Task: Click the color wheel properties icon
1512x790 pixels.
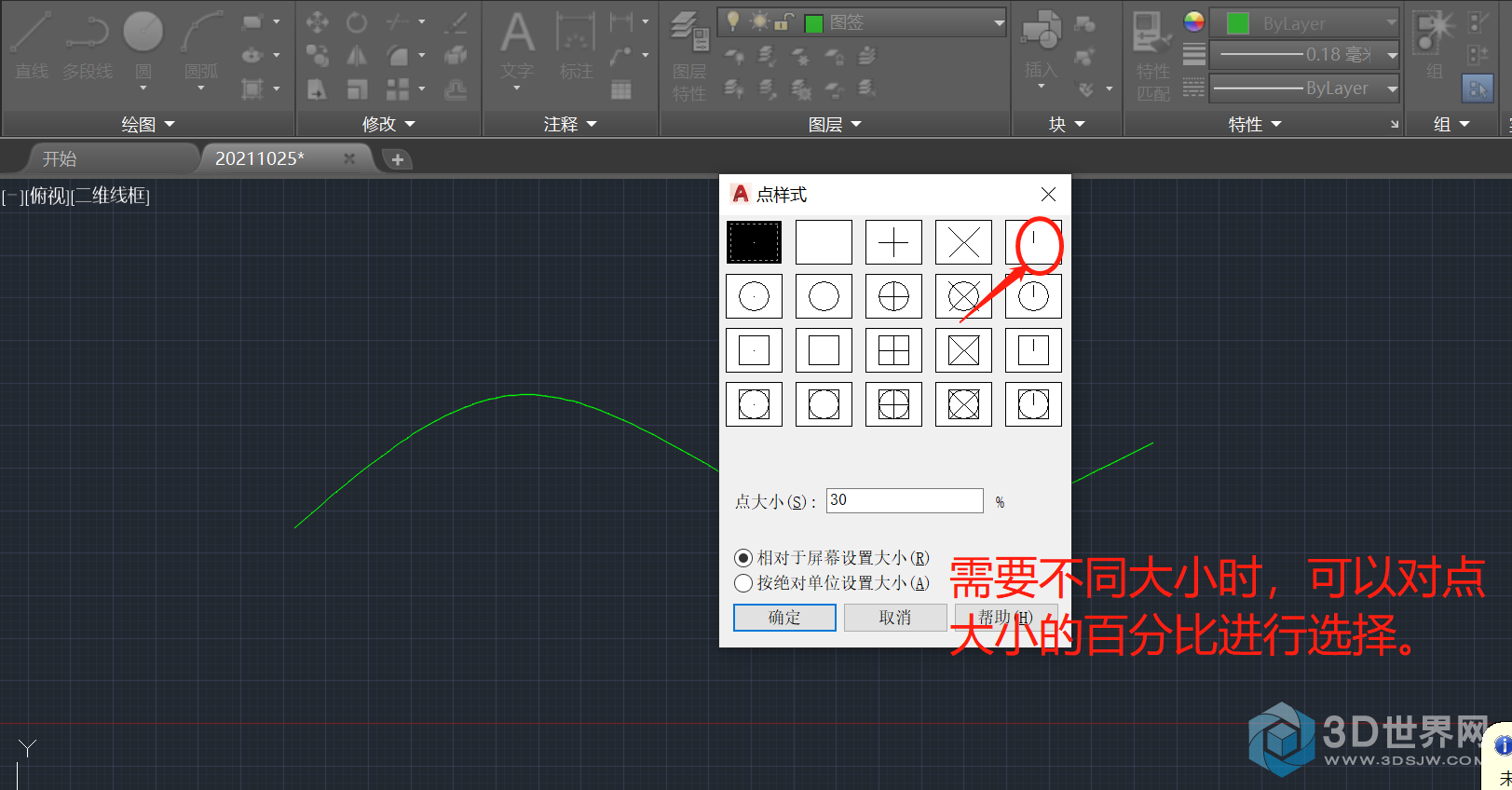Action: (1194, 22)
